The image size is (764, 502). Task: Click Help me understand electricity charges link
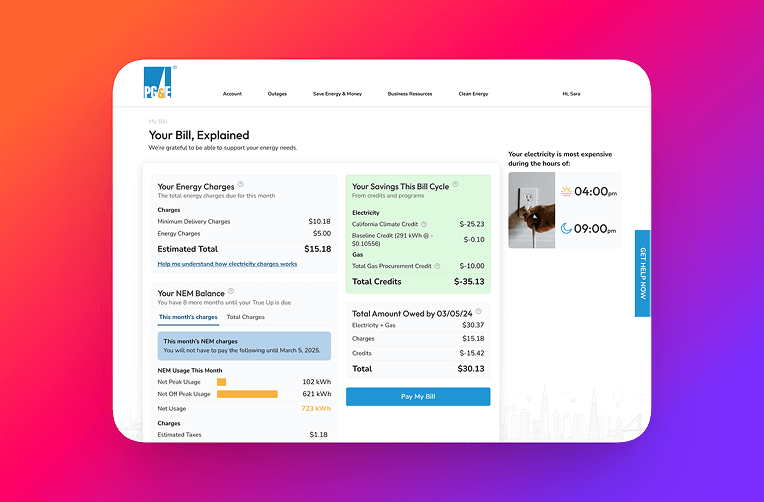coord(227,264)
